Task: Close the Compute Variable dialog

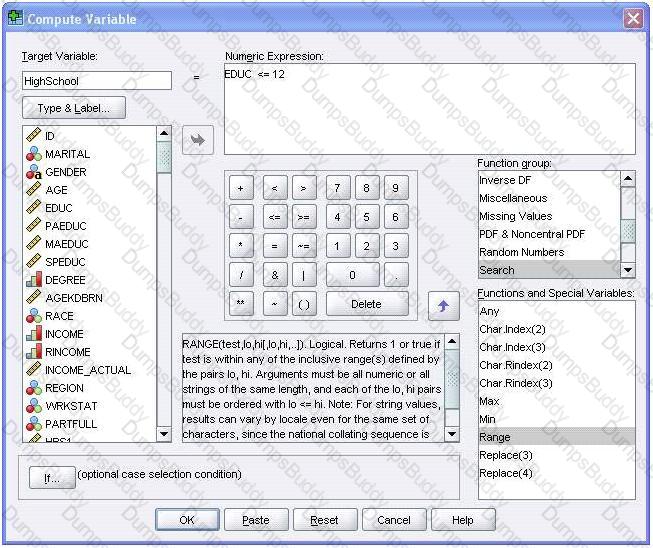Action: coord(633,19)
